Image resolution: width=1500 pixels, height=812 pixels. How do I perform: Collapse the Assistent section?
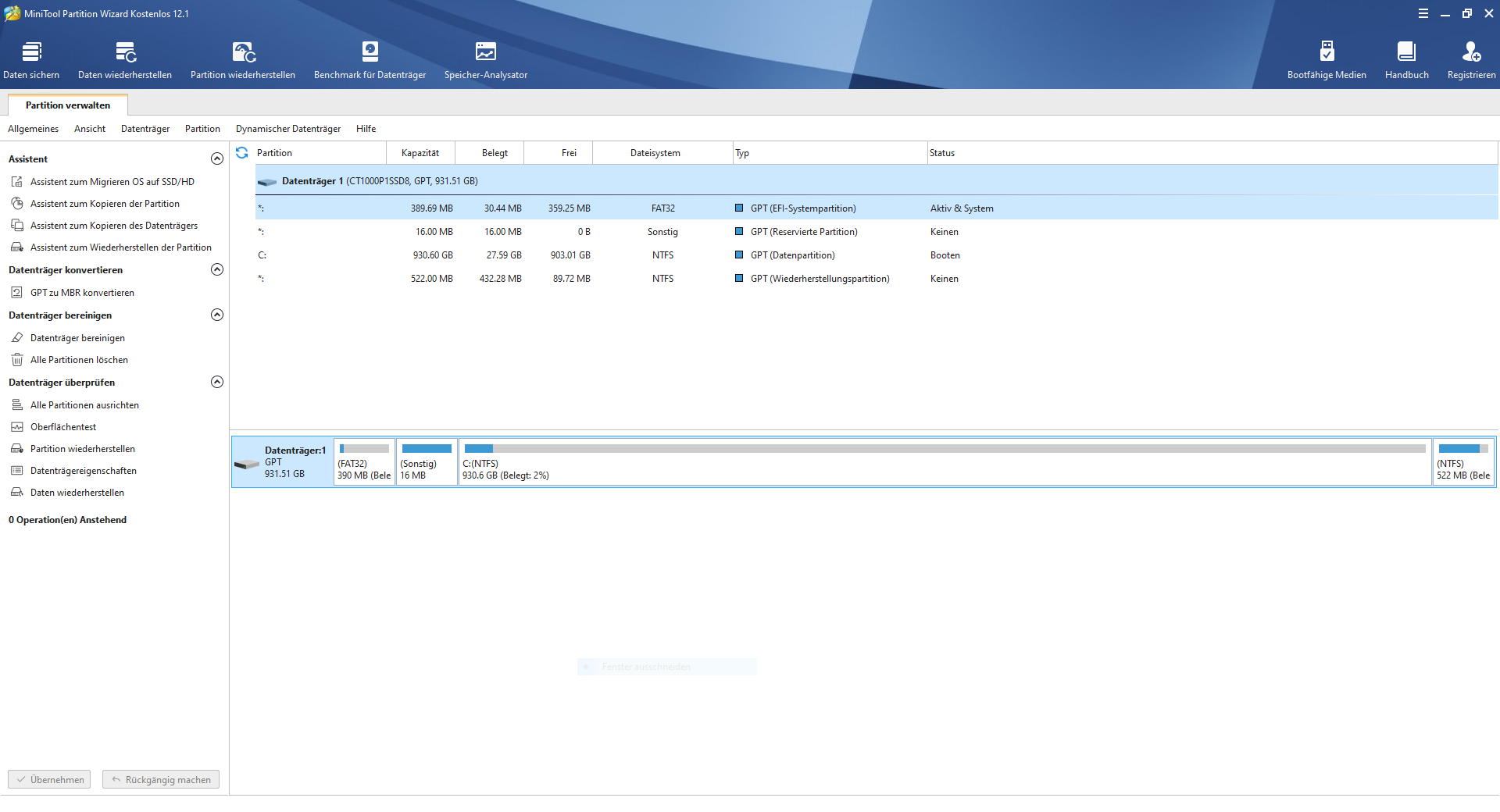tap(217, 158)
